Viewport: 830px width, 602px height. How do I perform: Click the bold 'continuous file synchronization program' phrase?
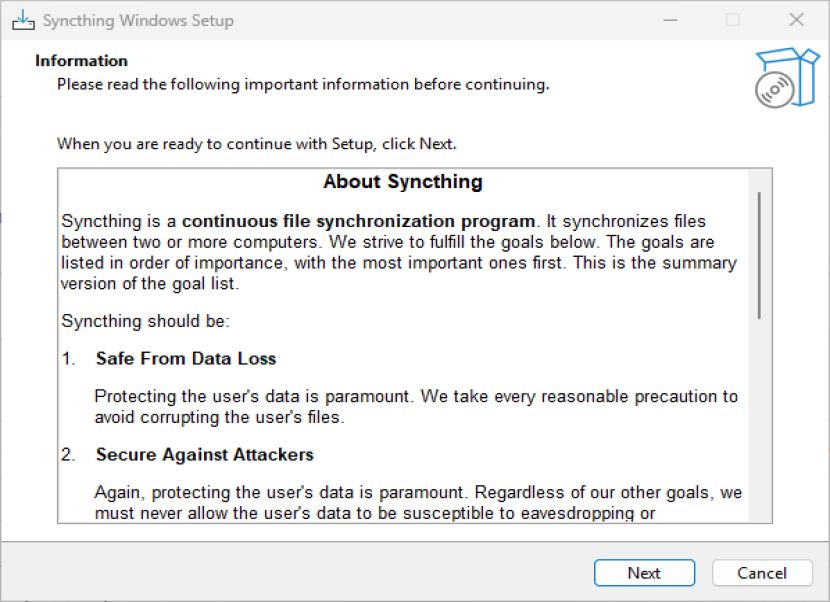[x=358, y=221]
